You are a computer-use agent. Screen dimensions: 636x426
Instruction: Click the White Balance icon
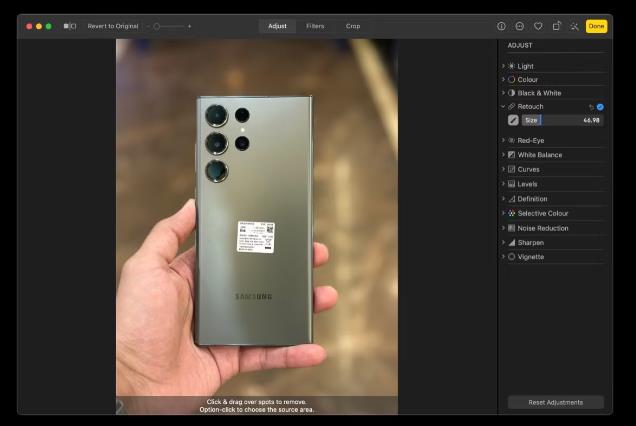pyautogui.click(x=511, y=155)
